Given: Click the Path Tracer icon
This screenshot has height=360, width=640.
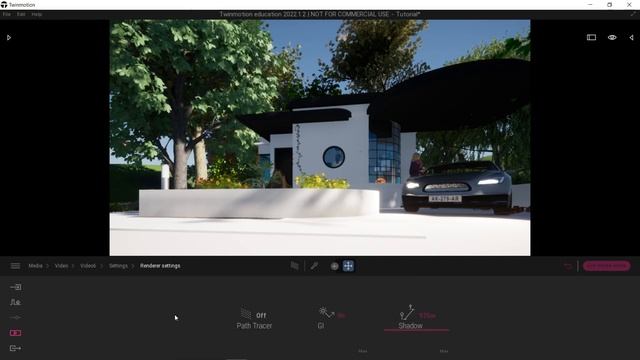Looking at the screenshot, I should (246, 313).
